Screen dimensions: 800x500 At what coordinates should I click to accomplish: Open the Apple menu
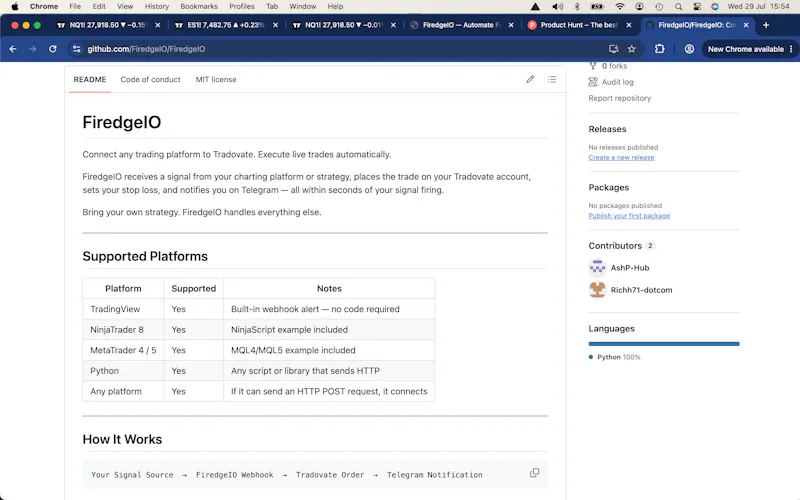tap(15, 7)
